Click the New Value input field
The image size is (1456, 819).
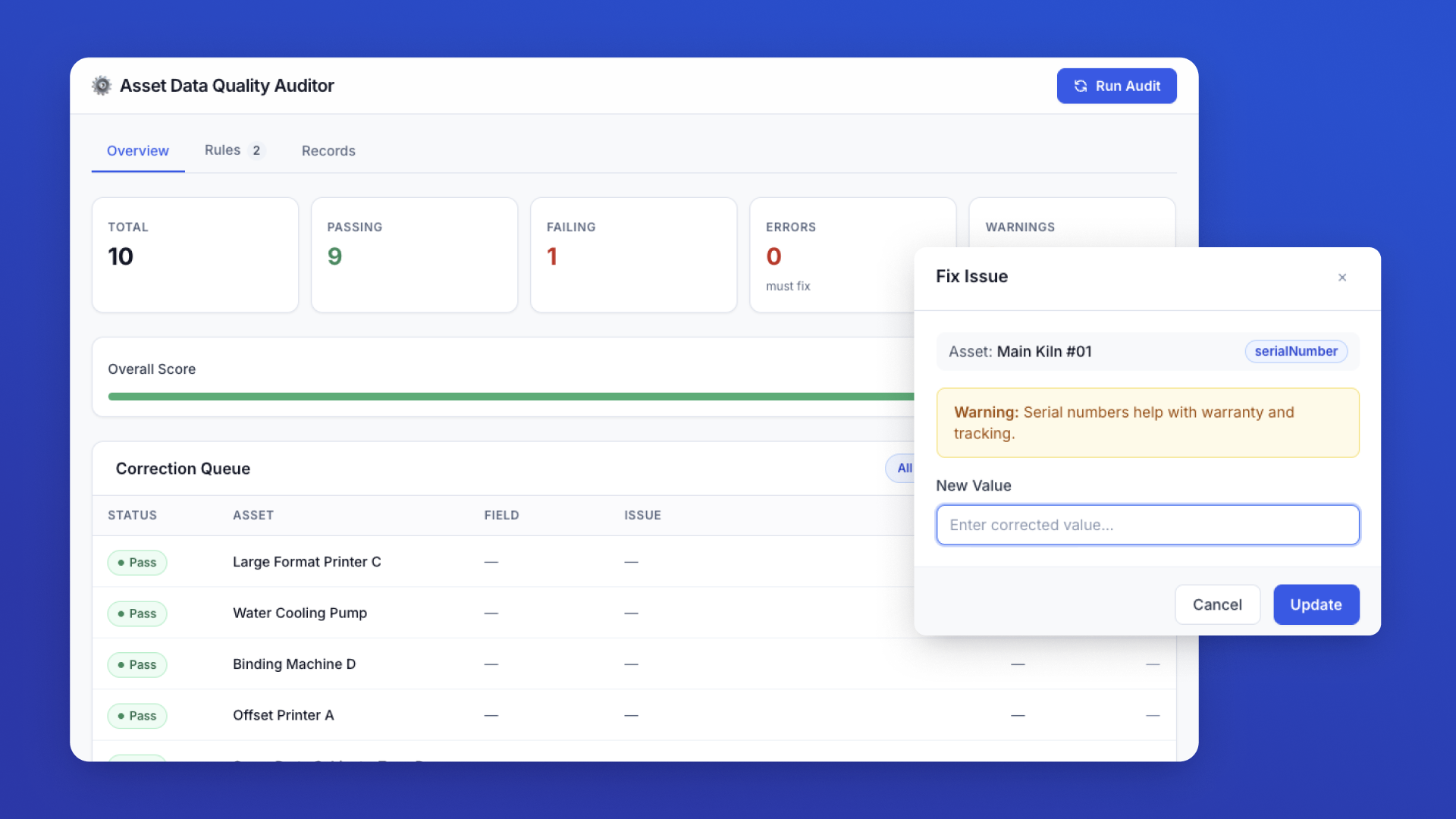pos(1147,525)
